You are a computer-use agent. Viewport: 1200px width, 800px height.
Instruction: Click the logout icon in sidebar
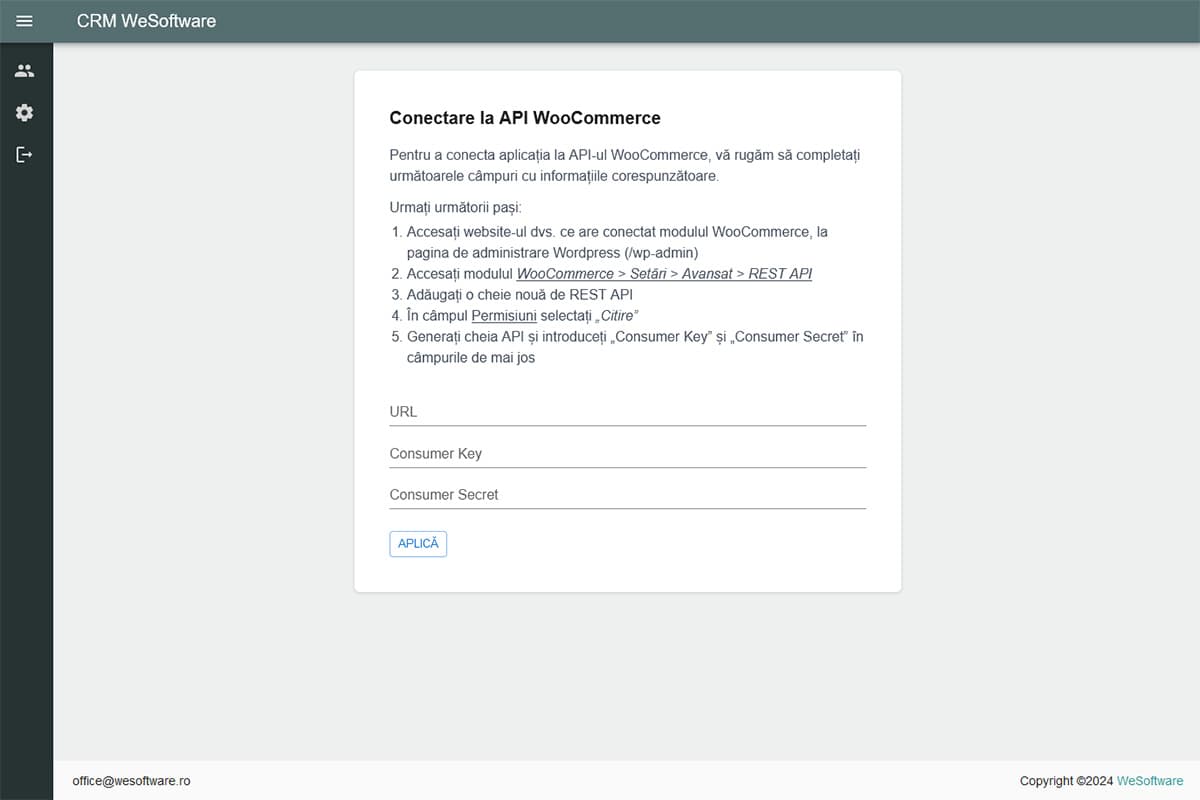pos(24,155)
